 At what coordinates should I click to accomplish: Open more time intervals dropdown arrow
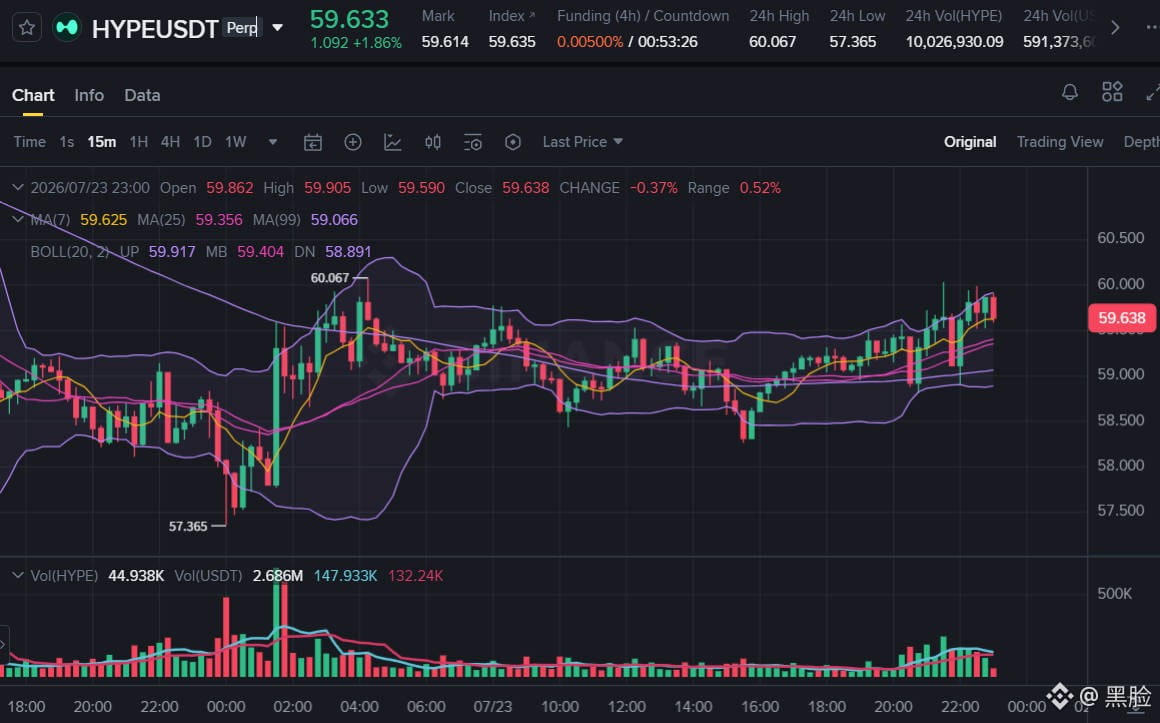pos(272,142)
